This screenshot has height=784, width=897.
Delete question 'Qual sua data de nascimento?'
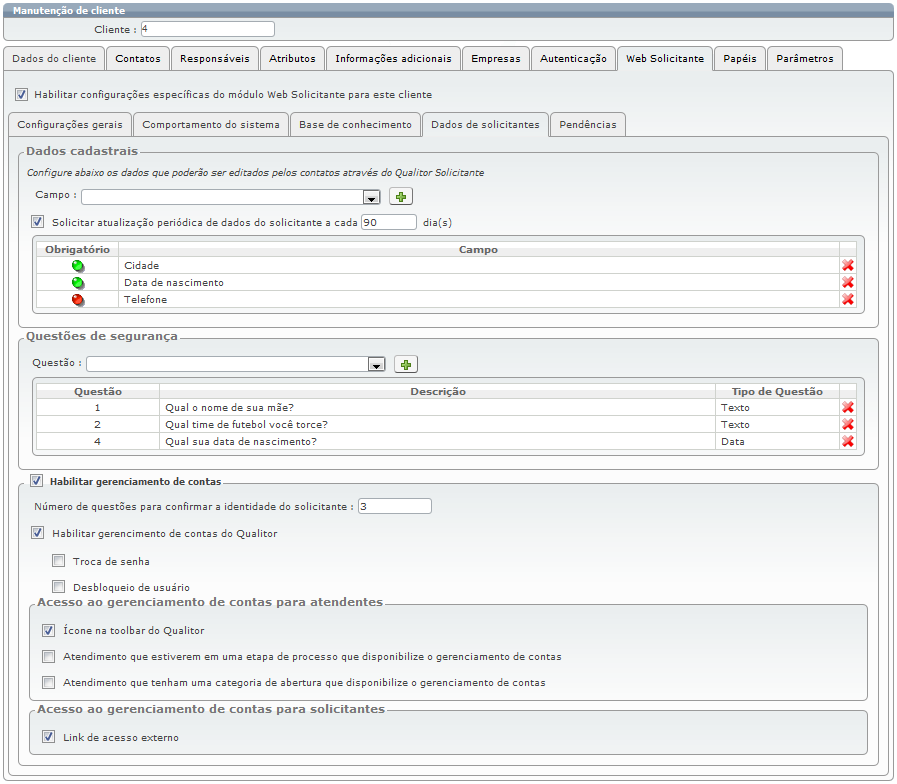coord(848,441)
